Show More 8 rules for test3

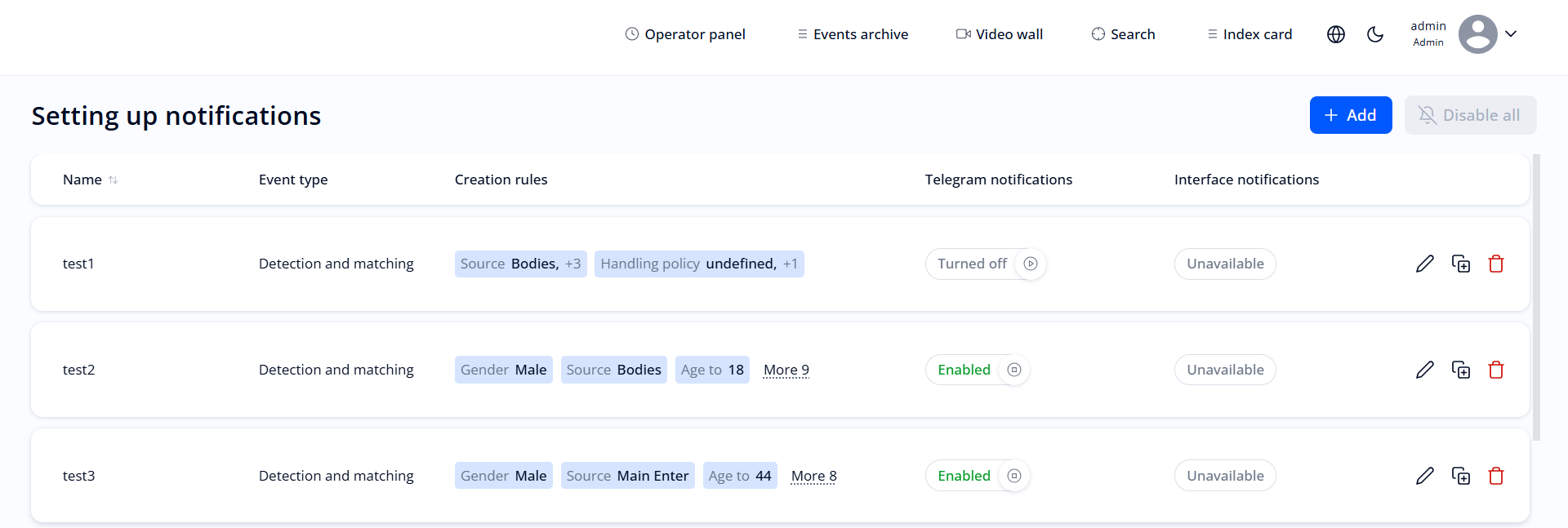tap(813, 476)
